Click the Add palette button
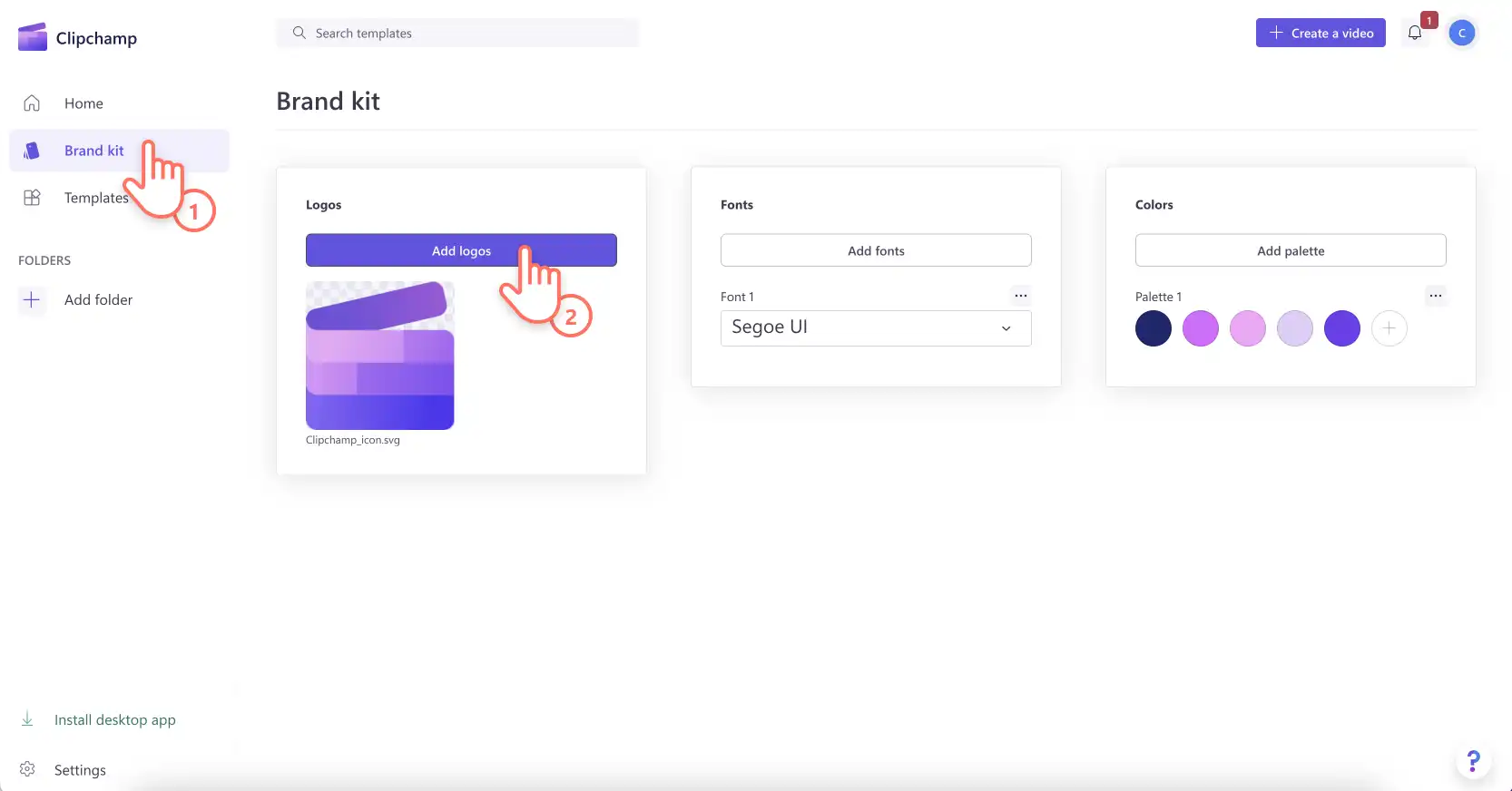 (x=1291, y=250)
